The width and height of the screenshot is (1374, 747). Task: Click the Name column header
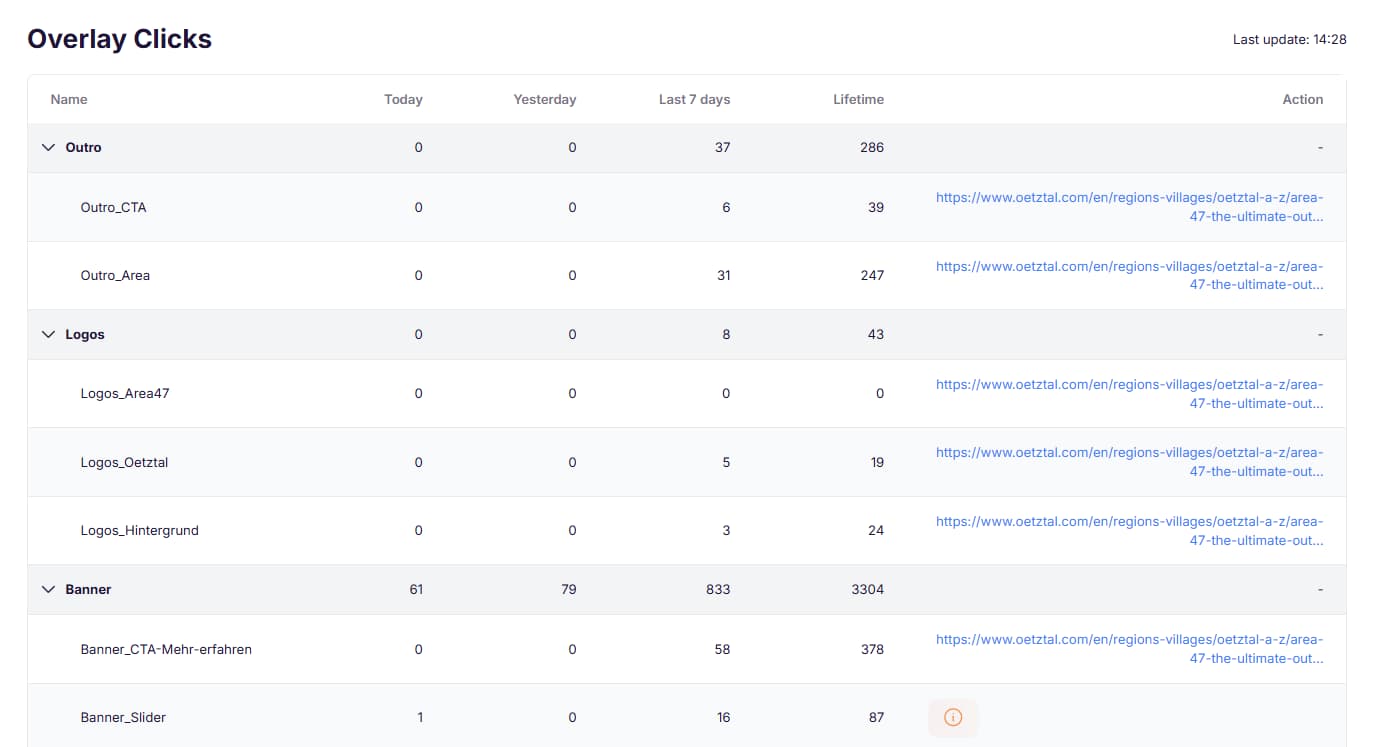(69, 99)
